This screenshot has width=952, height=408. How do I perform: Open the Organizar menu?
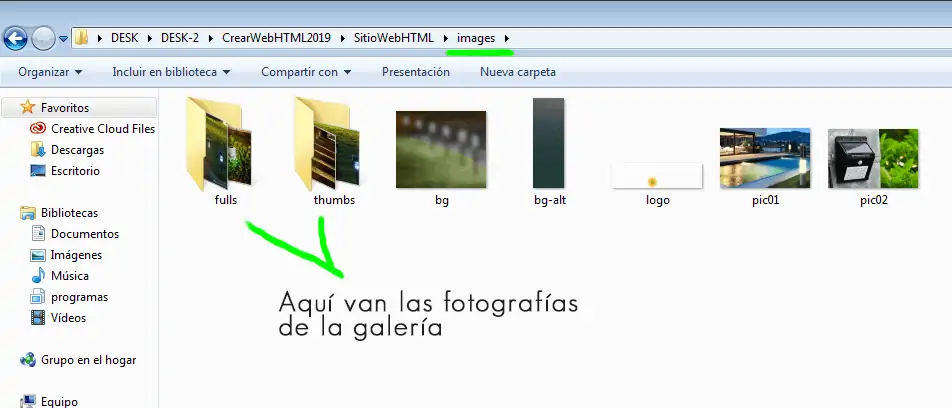click(x=50, y=72)
